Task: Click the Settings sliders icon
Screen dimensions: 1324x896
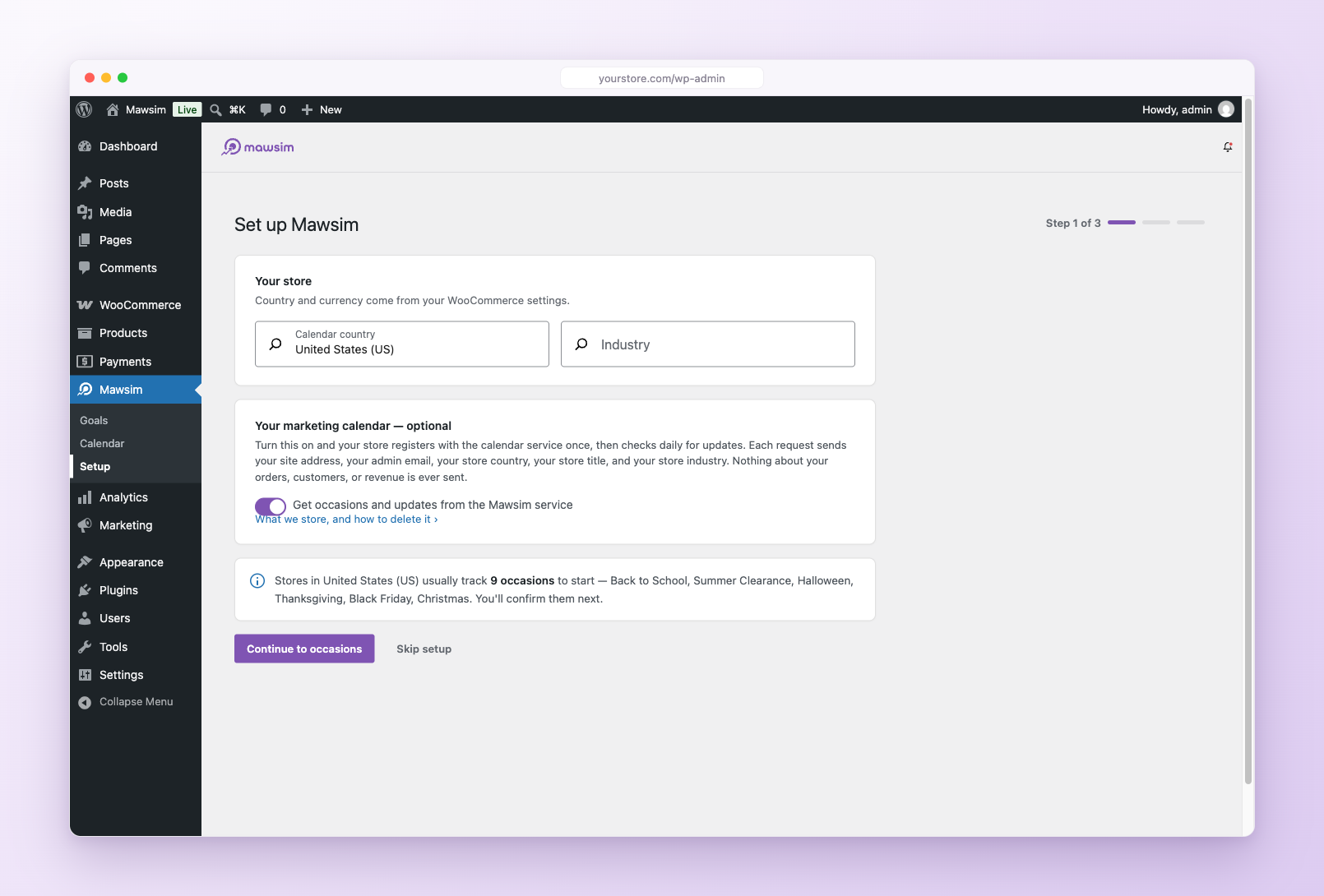Action: [x=85, y=675]
